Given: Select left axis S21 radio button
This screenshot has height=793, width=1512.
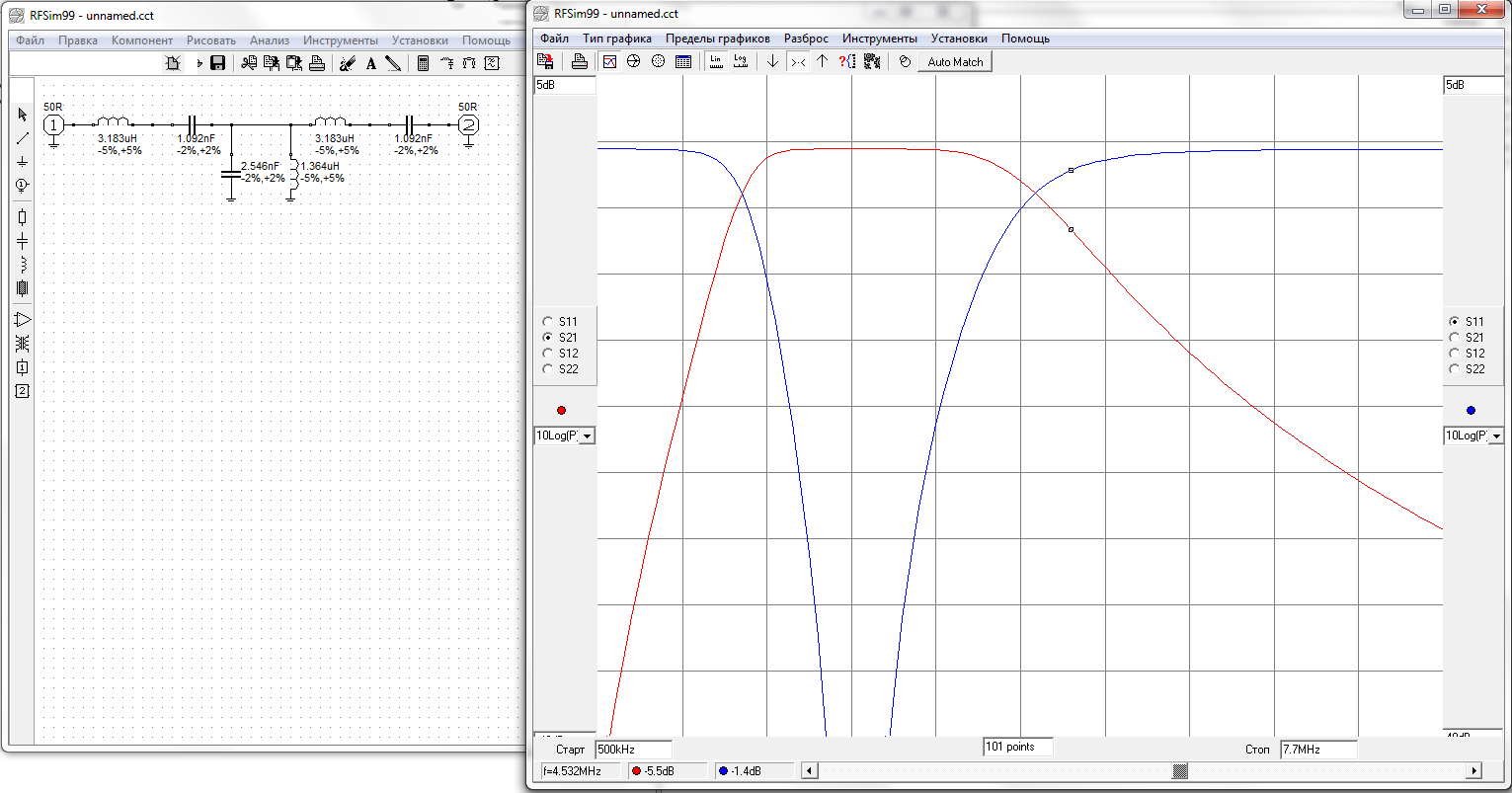Looking at the screenshot, I should coord(549,338).
